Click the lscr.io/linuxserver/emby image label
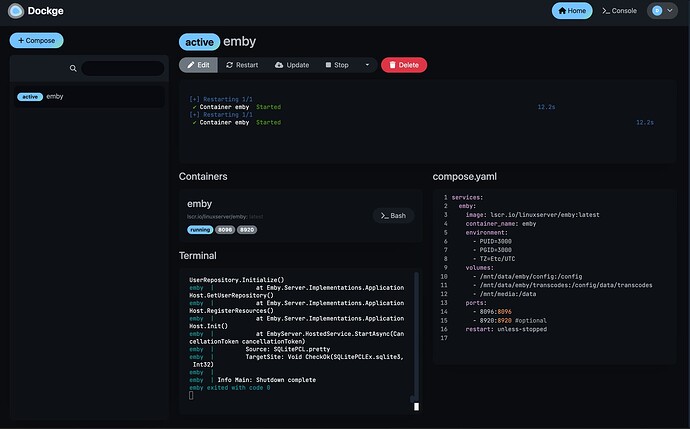Viewport: 690px width, 429px height. (x=225, y=216)
